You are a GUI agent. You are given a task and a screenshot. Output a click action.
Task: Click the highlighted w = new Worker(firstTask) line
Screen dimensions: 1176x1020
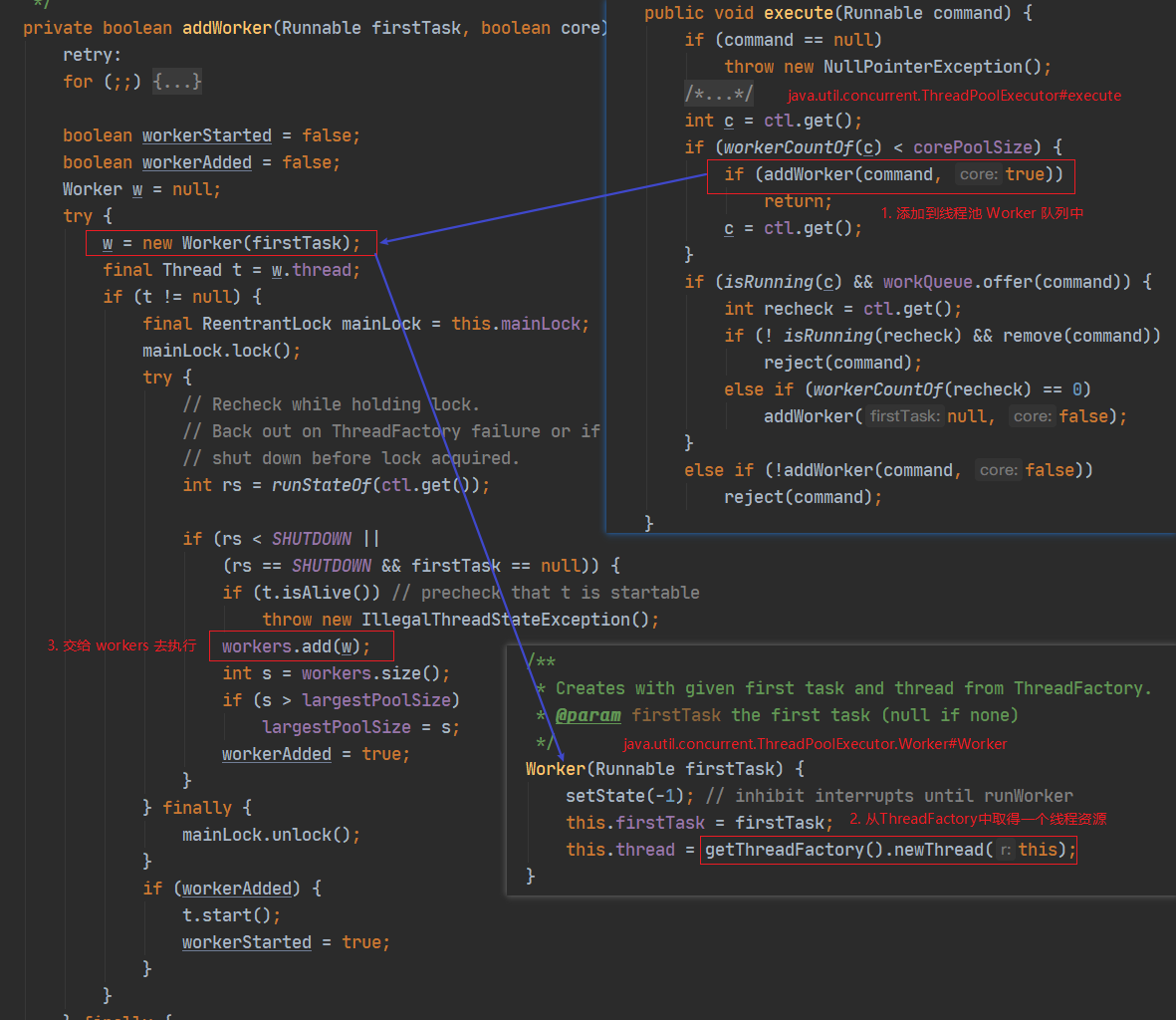(x=230, y=242)
